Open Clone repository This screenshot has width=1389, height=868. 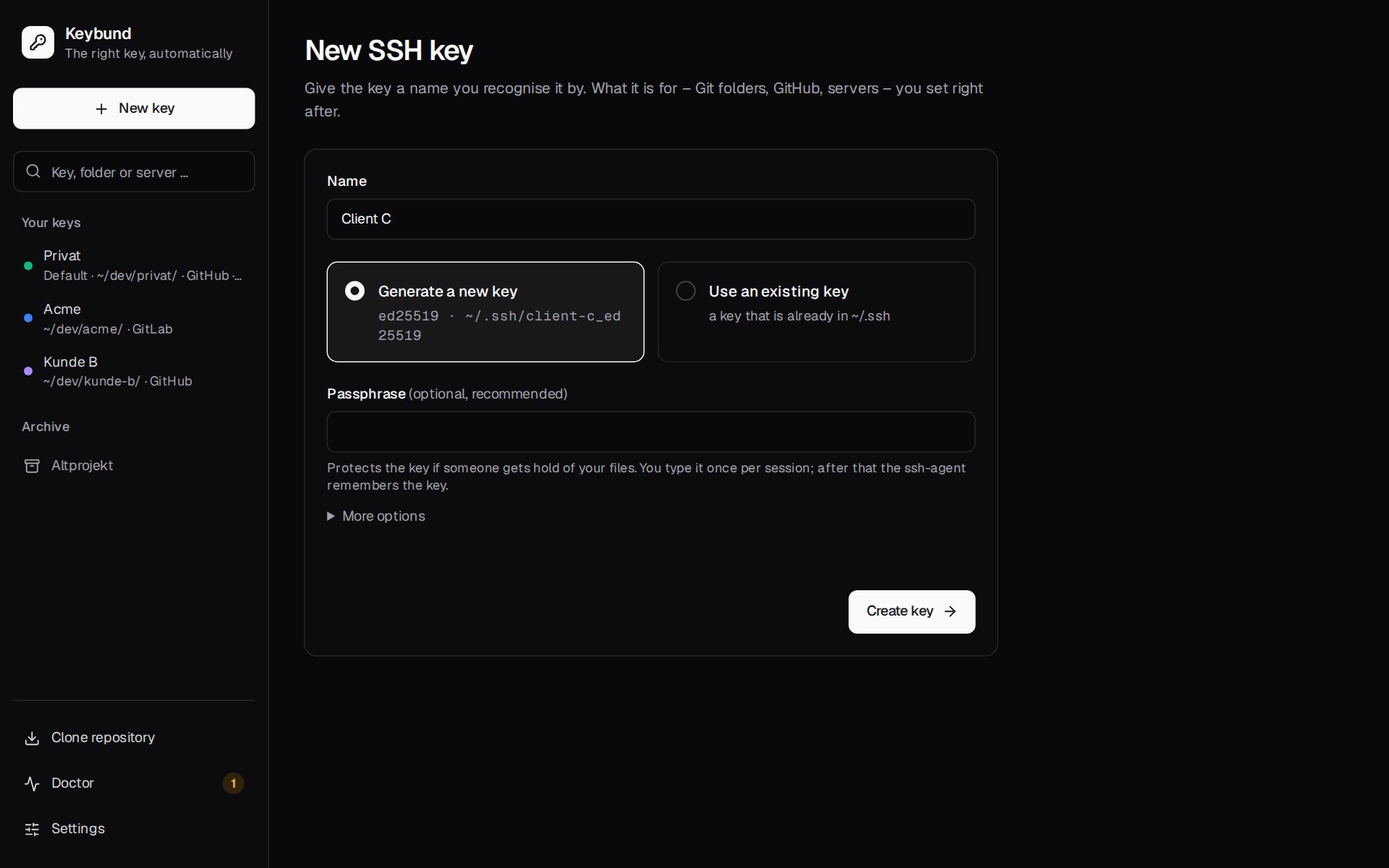(x=134, y=738)
